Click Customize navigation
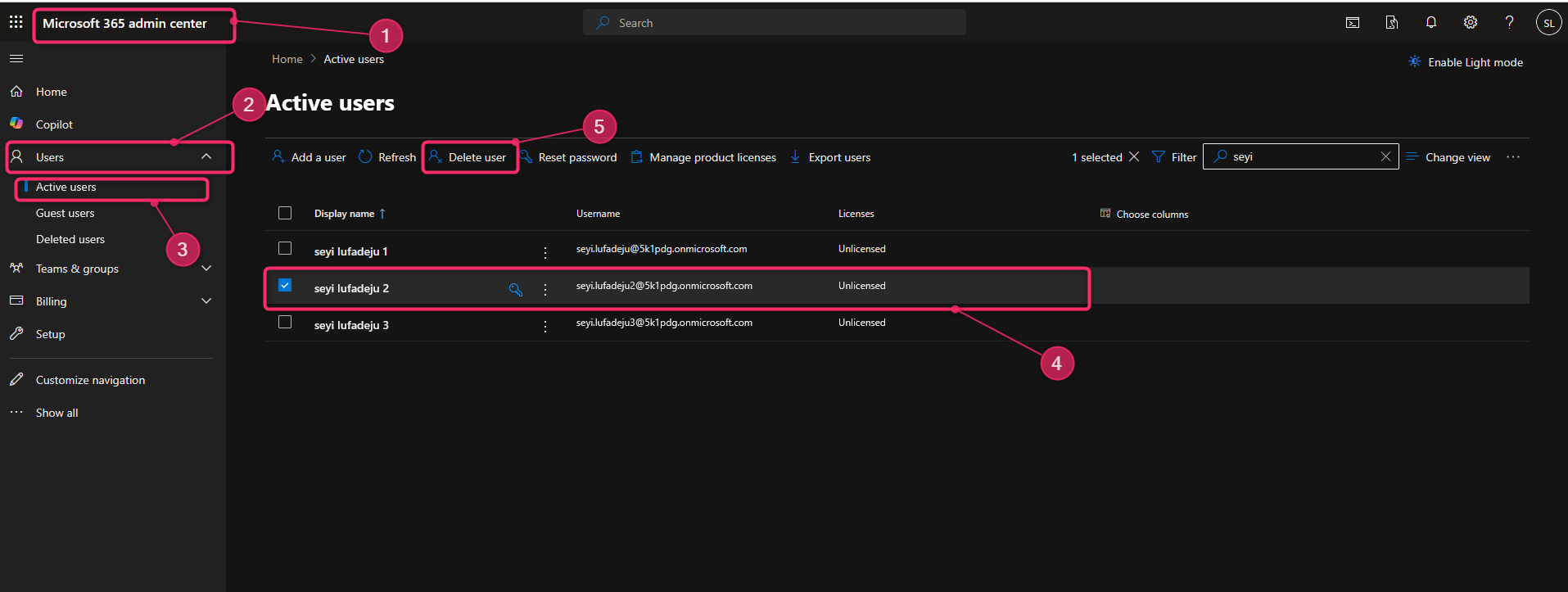The width and height of the screenshot is (1568, 592). tap(90, 380)
